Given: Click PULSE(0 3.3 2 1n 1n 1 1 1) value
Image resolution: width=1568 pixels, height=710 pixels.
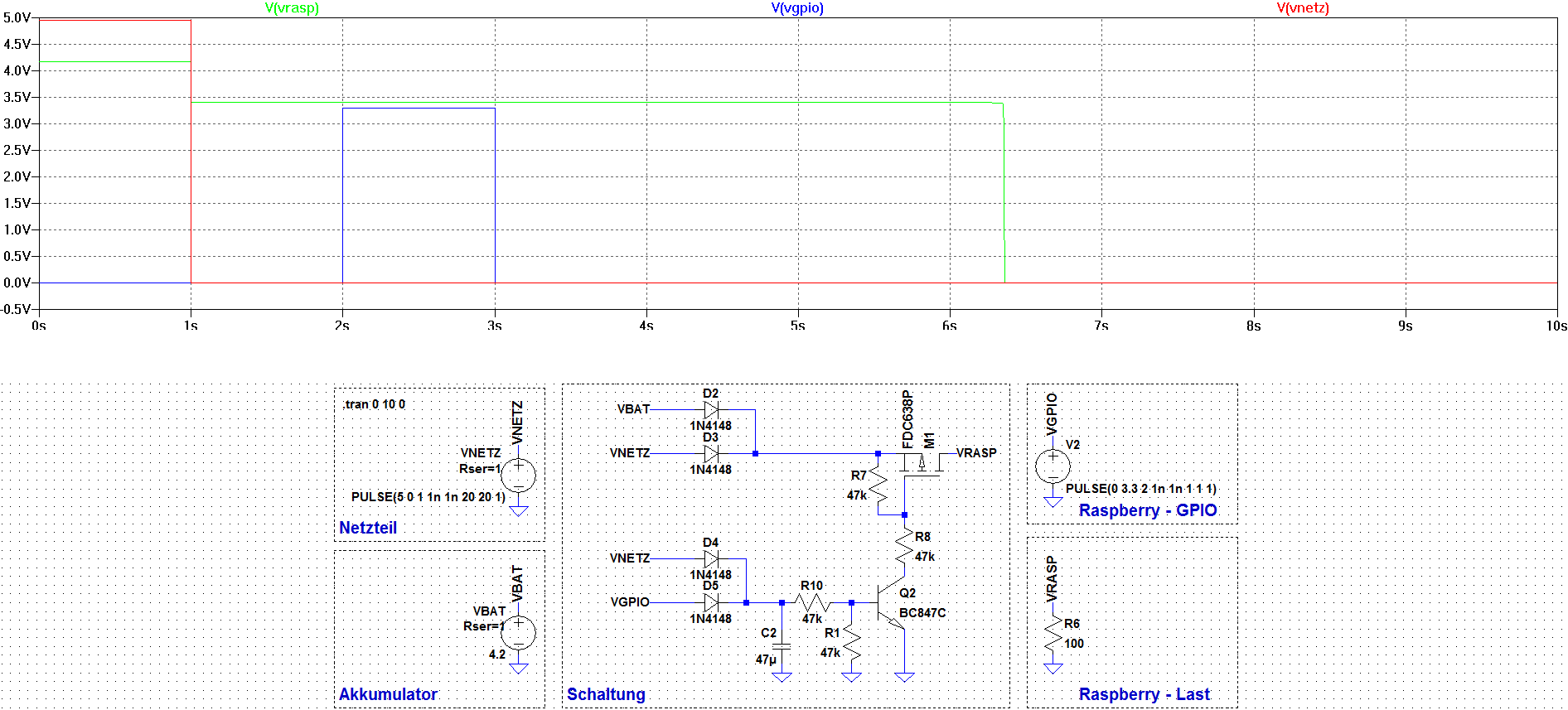Looking at the screenshot, I should point(1141,489).
